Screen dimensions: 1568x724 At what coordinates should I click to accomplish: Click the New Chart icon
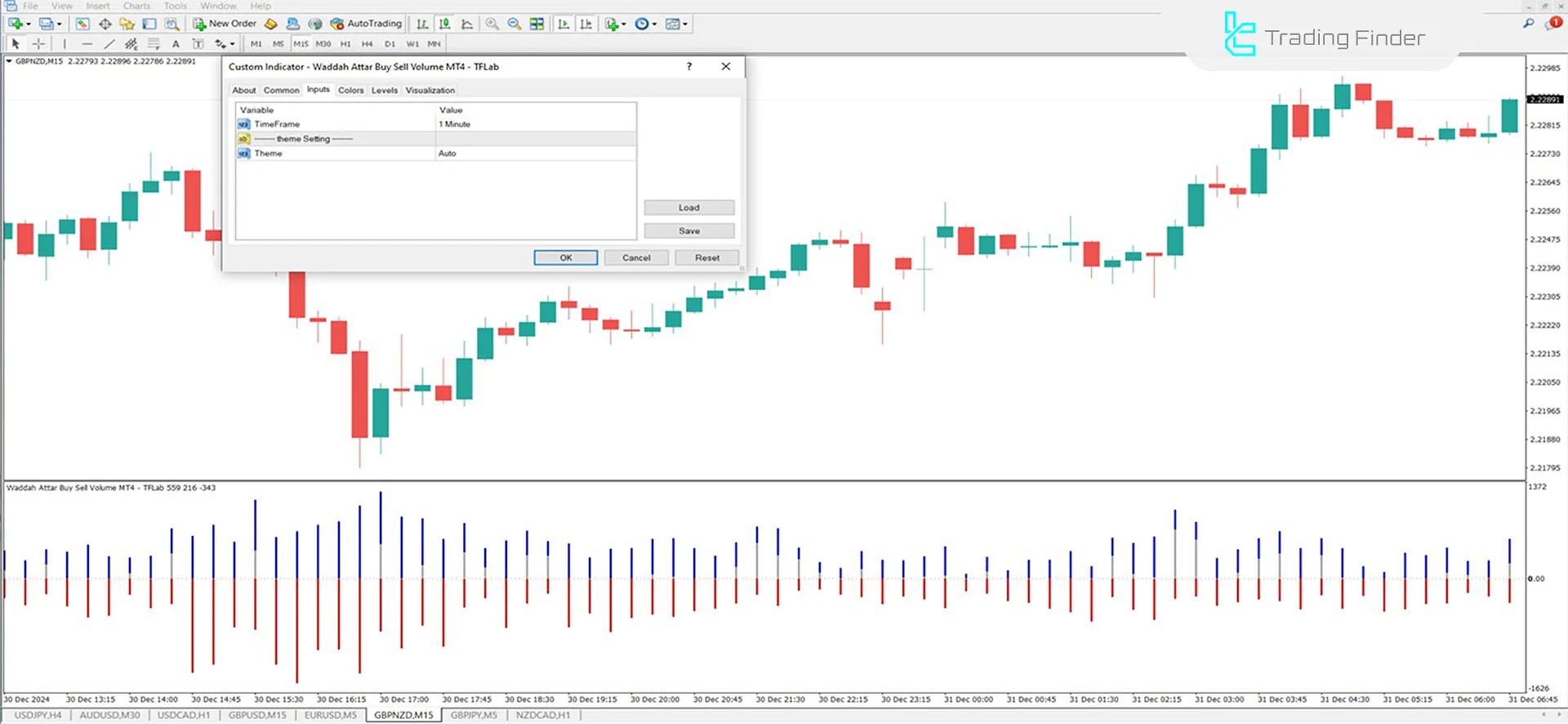[x=15, y=24]
